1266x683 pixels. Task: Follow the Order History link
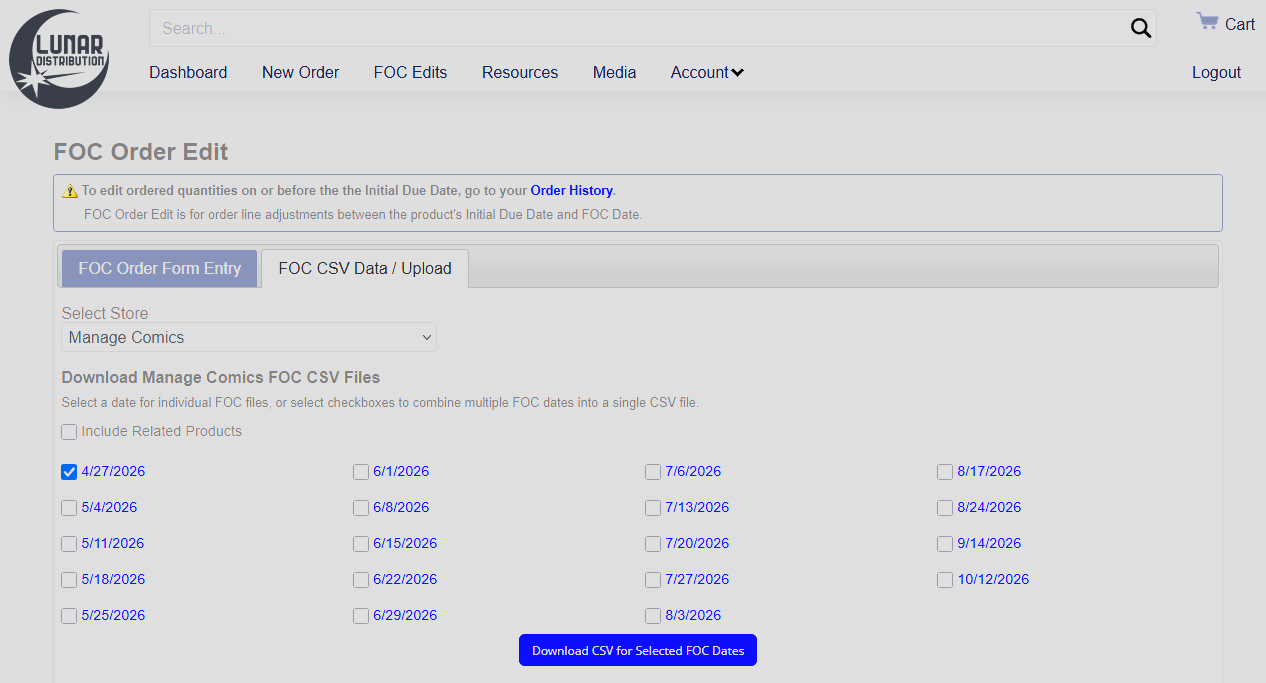[571, 190]
